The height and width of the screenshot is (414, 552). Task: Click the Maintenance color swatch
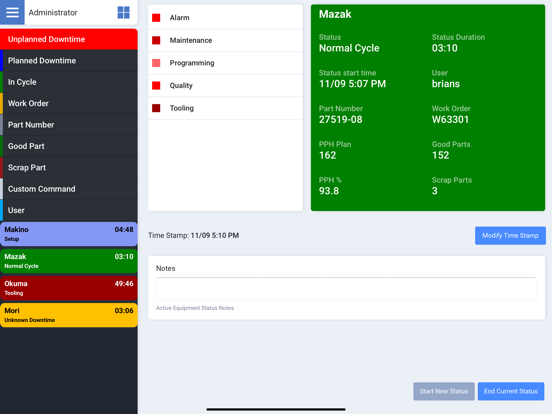pos(156,40)
